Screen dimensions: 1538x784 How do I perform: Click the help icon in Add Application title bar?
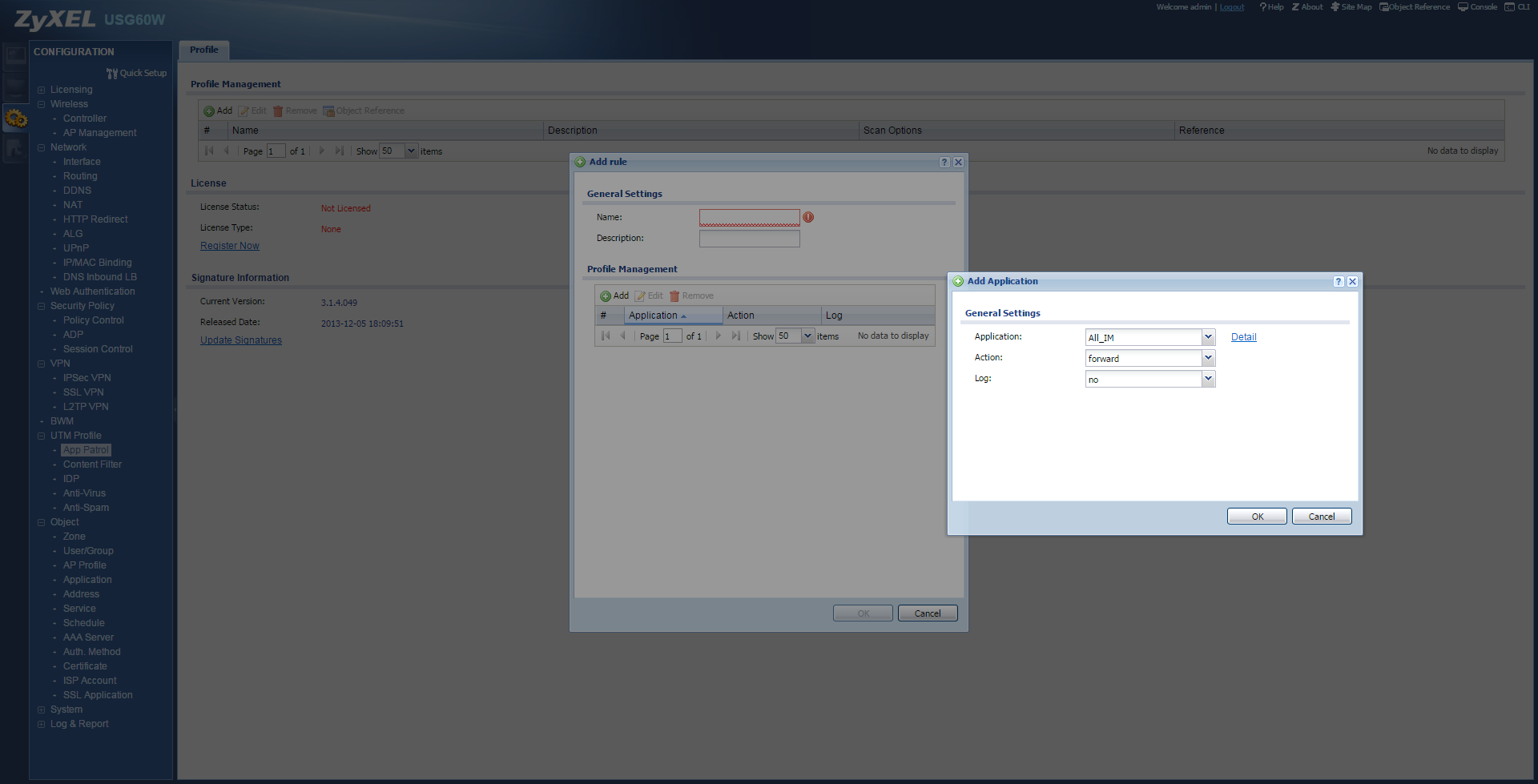coord(1338,282)
